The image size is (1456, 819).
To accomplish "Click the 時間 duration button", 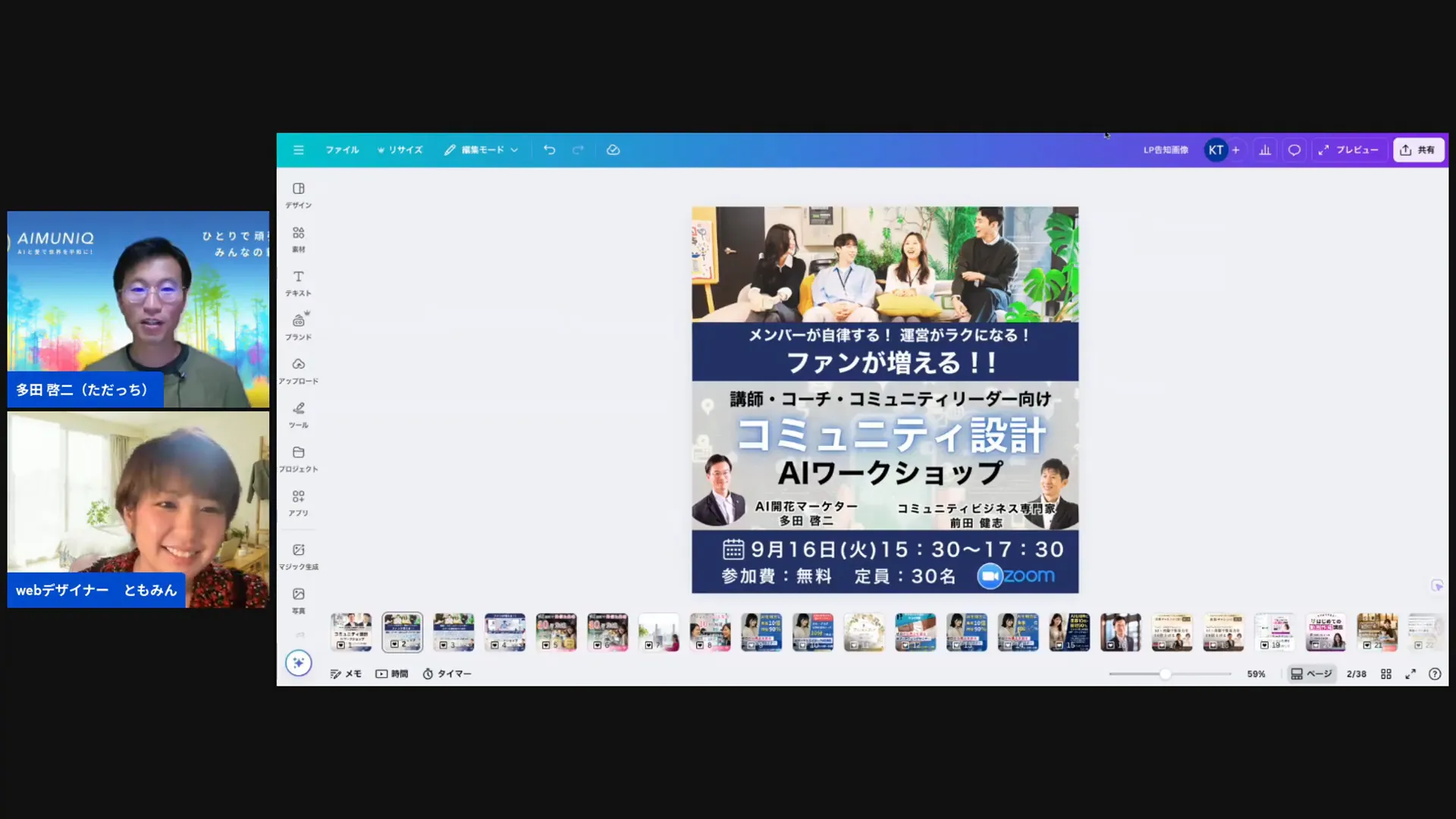I will pyautogui.click(x=392, y=673).
